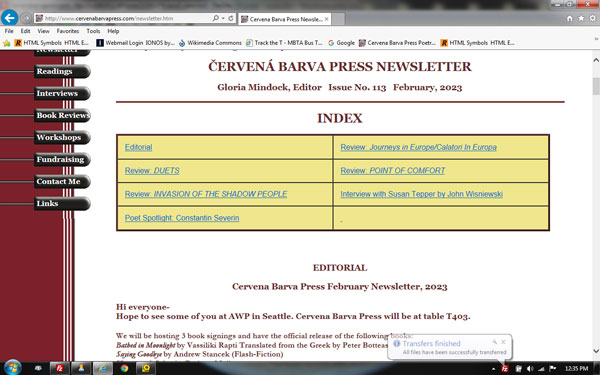
Task: Open the Webmail Login IONOS bookmark
Action: point(135,43)
